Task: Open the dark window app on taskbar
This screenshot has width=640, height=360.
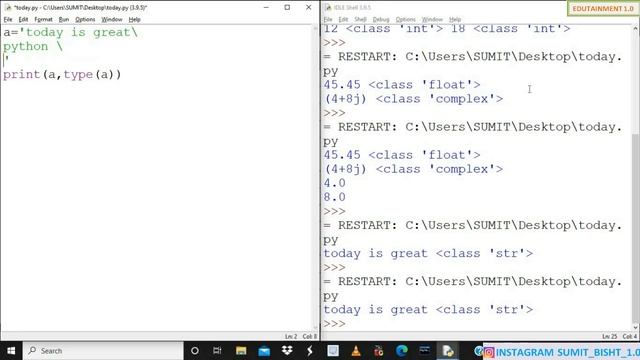Action: 425,351
